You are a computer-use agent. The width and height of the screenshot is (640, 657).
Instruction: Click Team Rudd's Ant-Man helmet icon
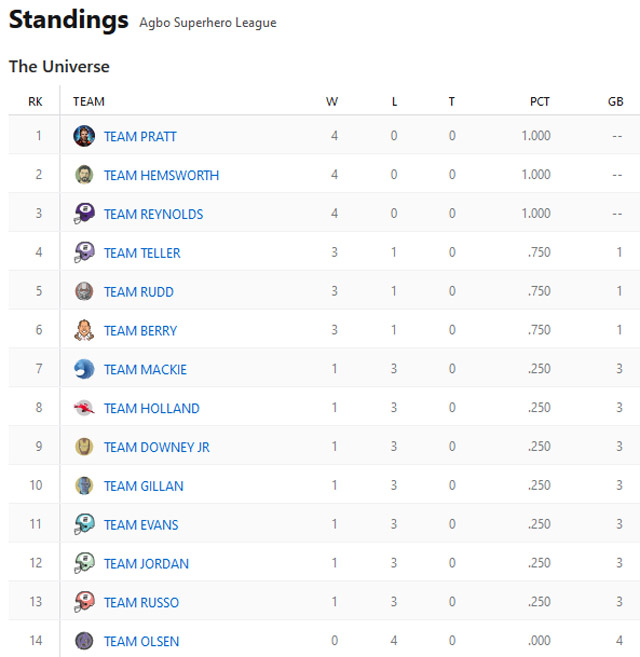84,291
